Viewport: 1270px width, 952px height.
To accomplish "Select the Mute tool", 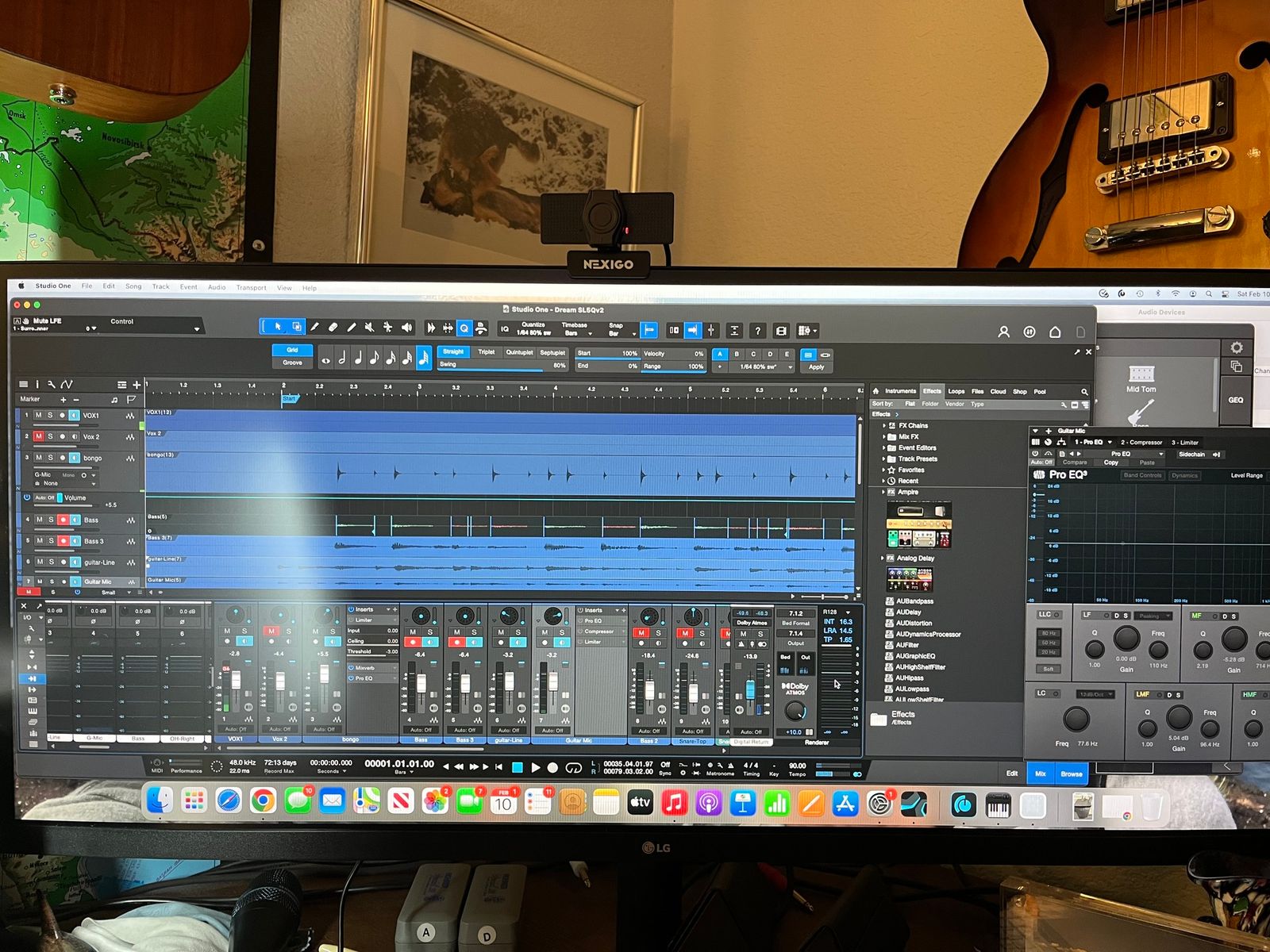I will tap(369, 327).
